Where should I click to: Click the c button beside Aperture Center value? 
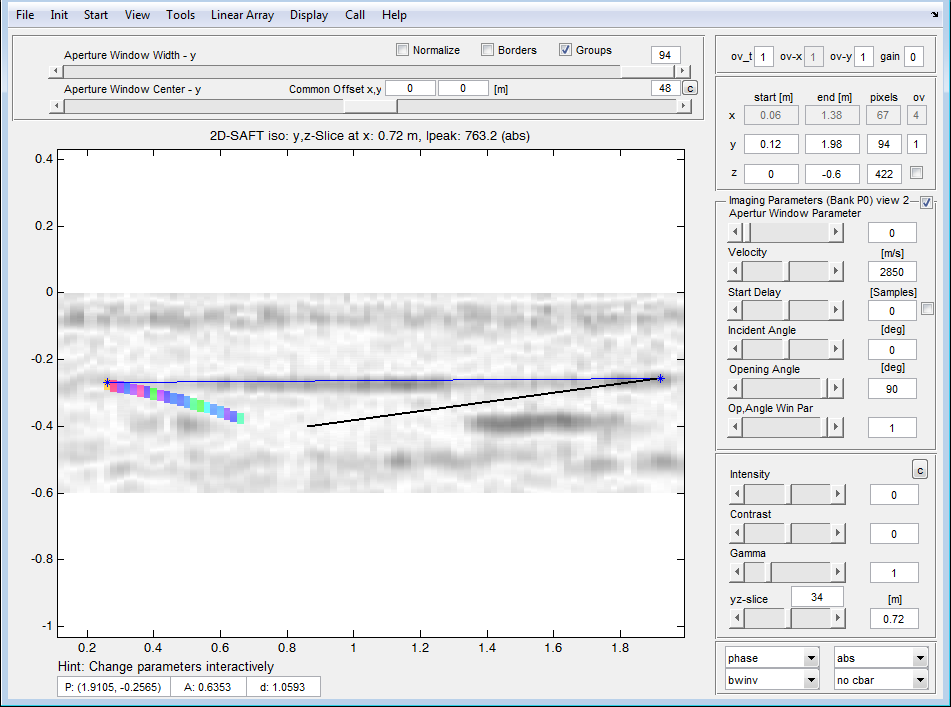click(x=690, y=89)
